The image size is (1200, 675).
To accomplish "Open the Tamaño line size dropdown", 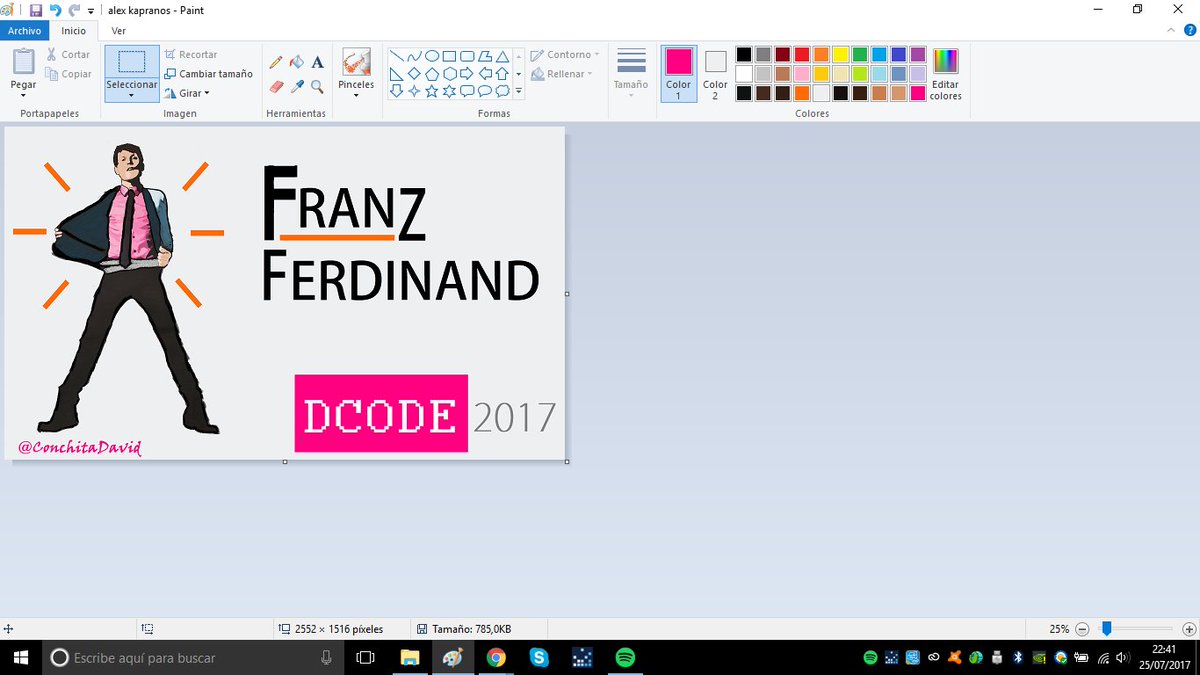I will pos(631,72).
